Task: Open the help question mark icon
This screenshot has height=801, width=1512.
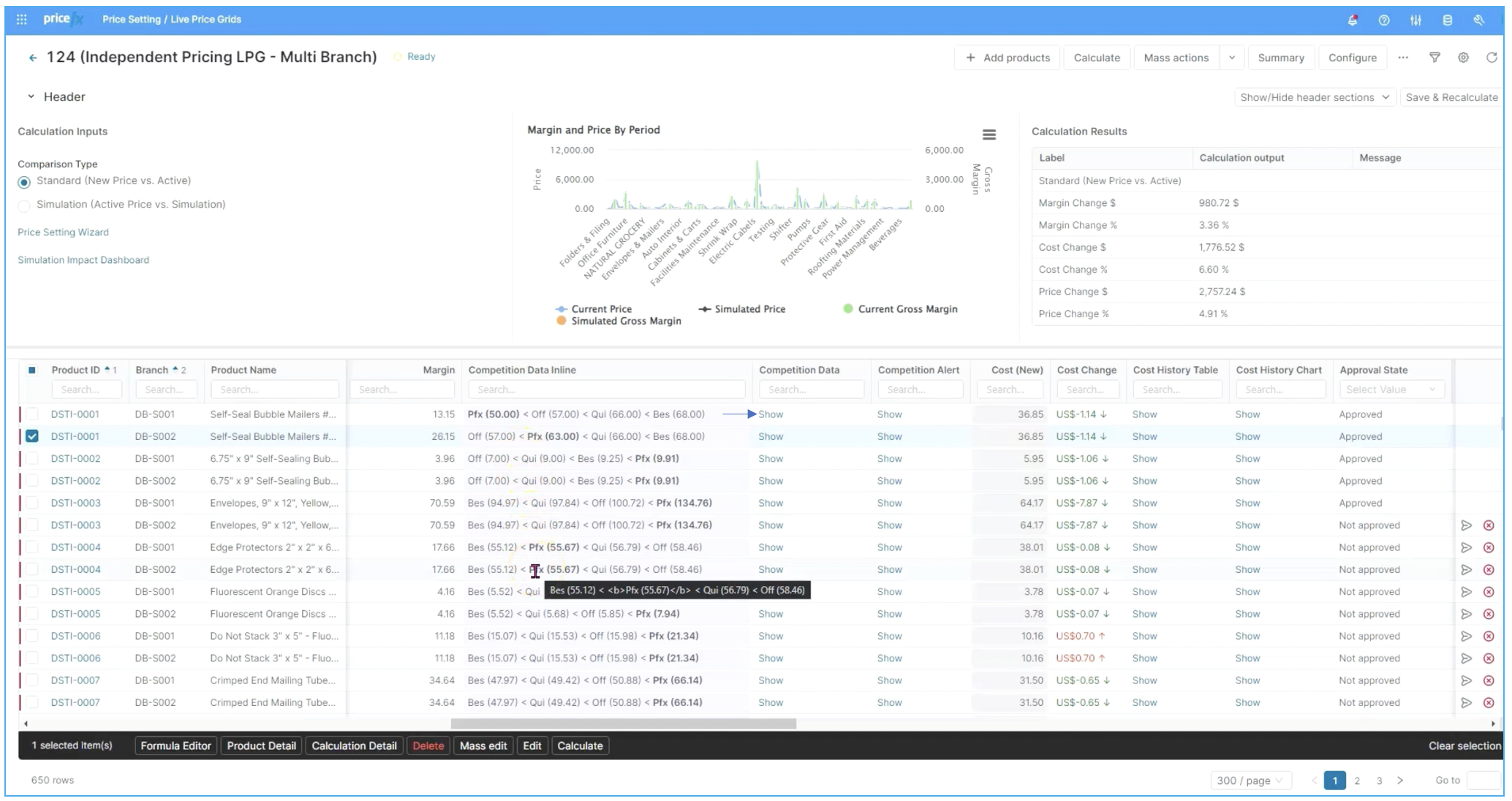Action: pos(1384,20)
